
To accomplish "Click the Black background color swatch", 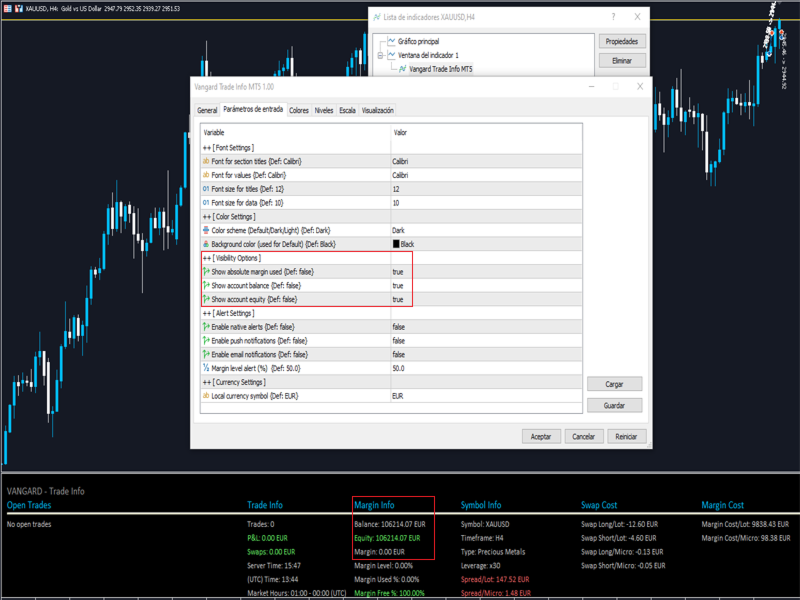I will pos(396,244).
